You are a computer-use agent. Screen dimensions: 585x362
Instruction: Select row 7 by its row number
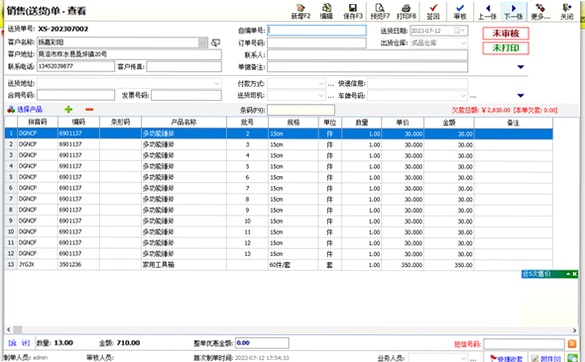(x=11, y=199)
